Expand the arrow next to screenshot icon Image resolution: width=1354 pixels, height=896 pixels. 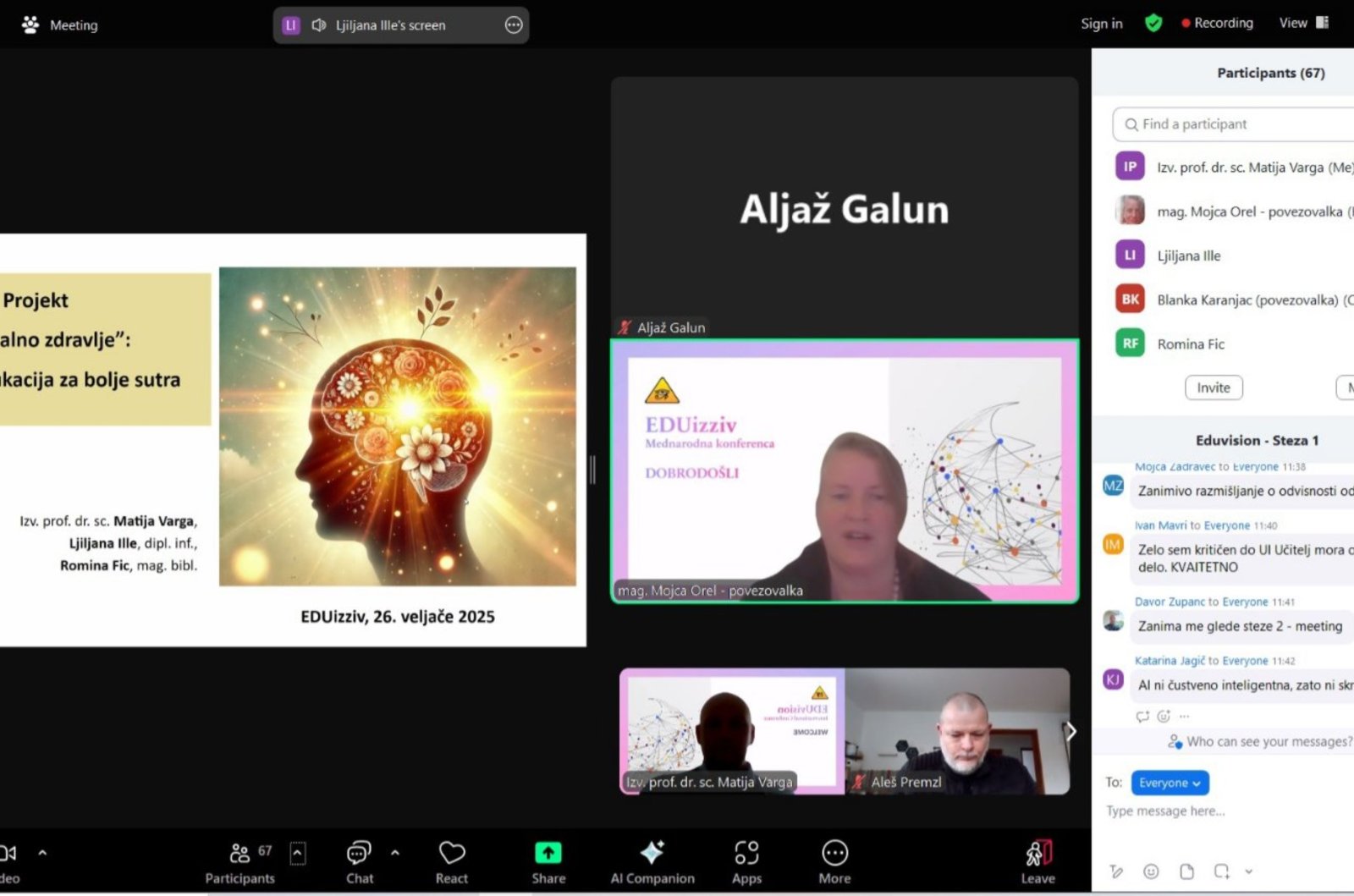(1248, 871)
